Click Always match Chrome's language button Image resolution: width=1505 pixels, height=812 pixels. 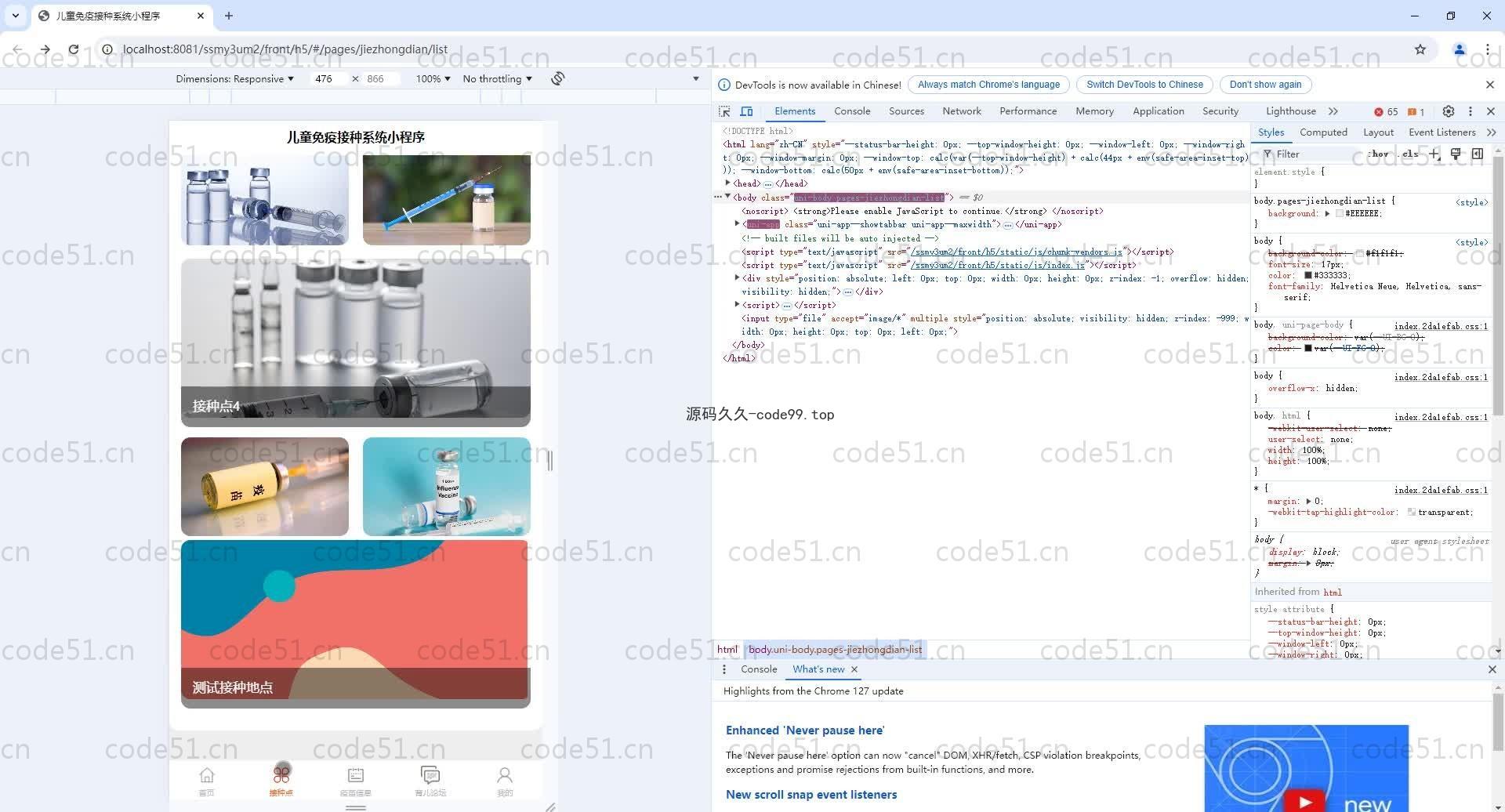988,85
